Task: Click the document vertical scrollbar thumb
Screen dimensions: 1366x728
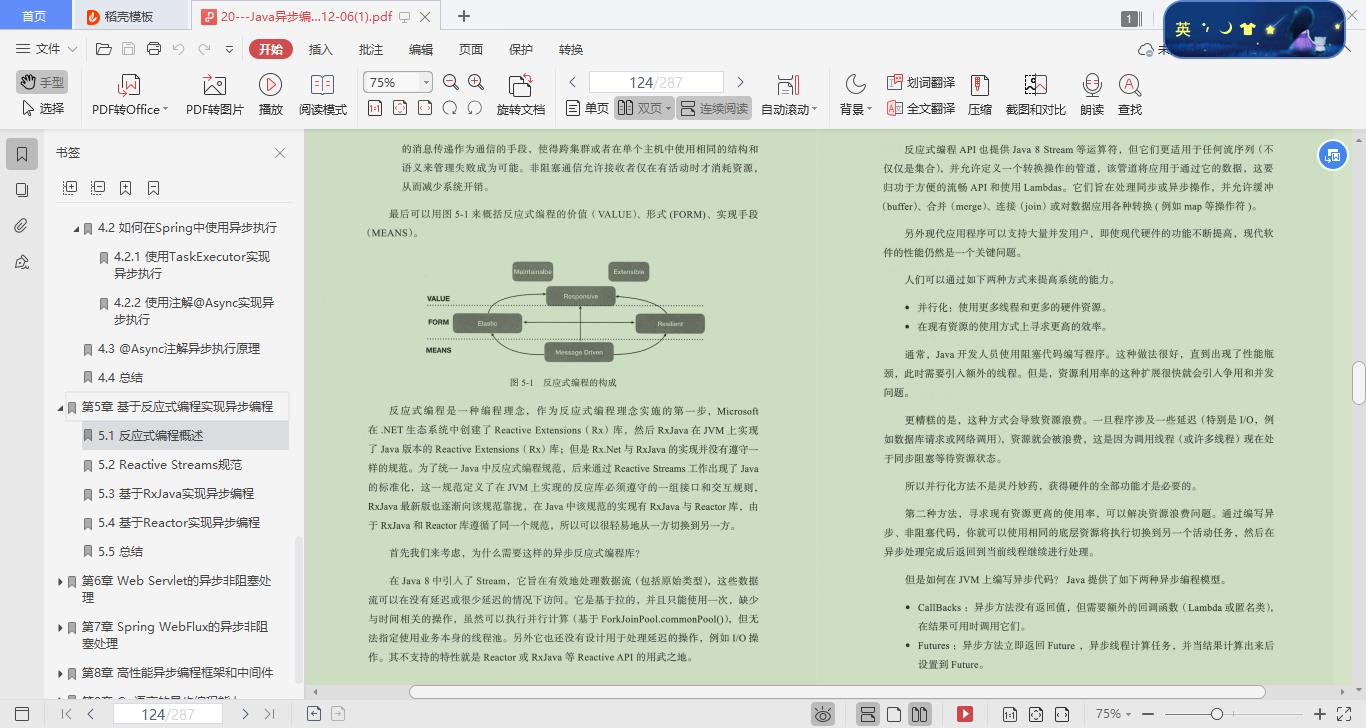Action: pyautogui.click(x=1359, y=383)
